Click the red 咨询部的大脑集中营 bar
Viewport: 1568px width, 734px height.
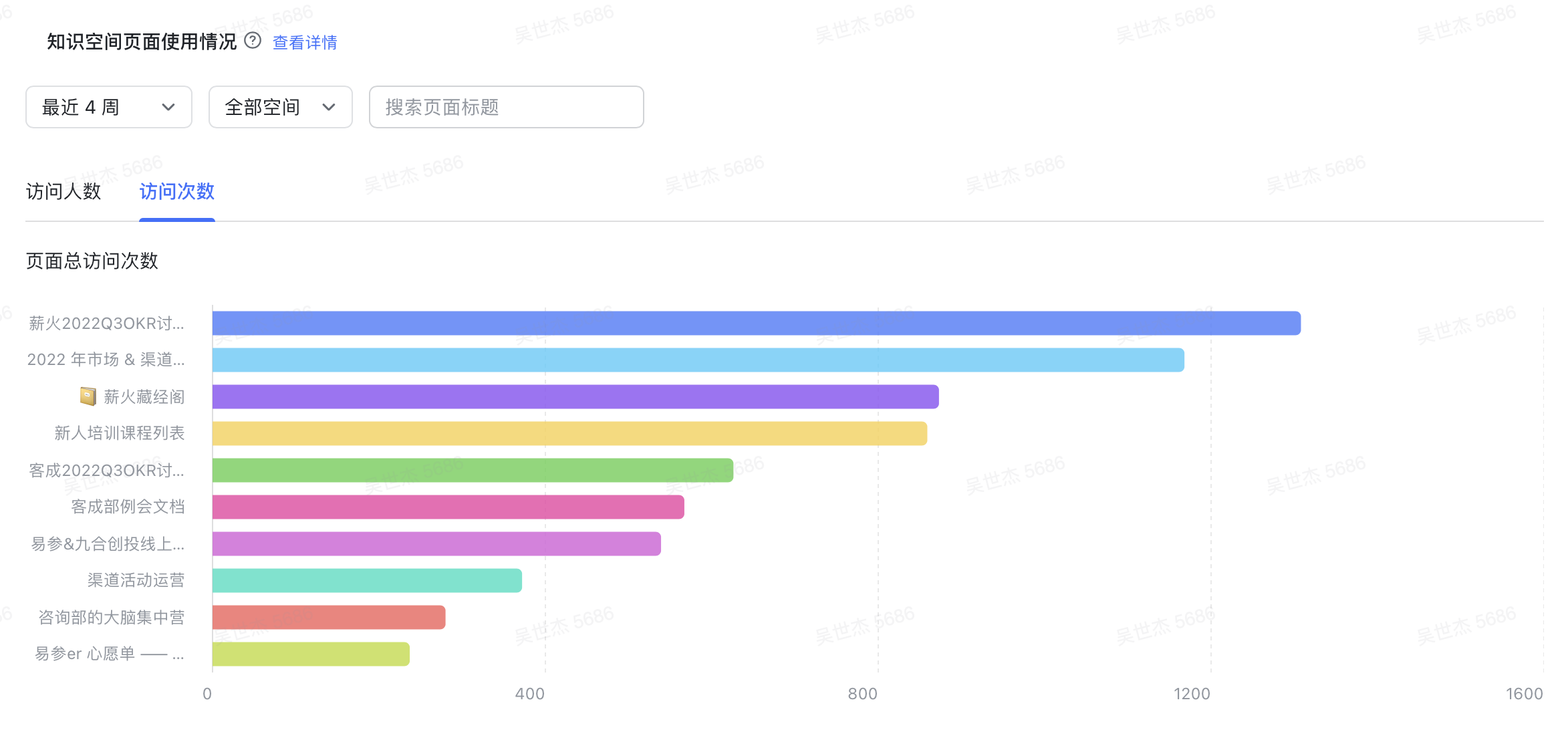tap(329, 618)
